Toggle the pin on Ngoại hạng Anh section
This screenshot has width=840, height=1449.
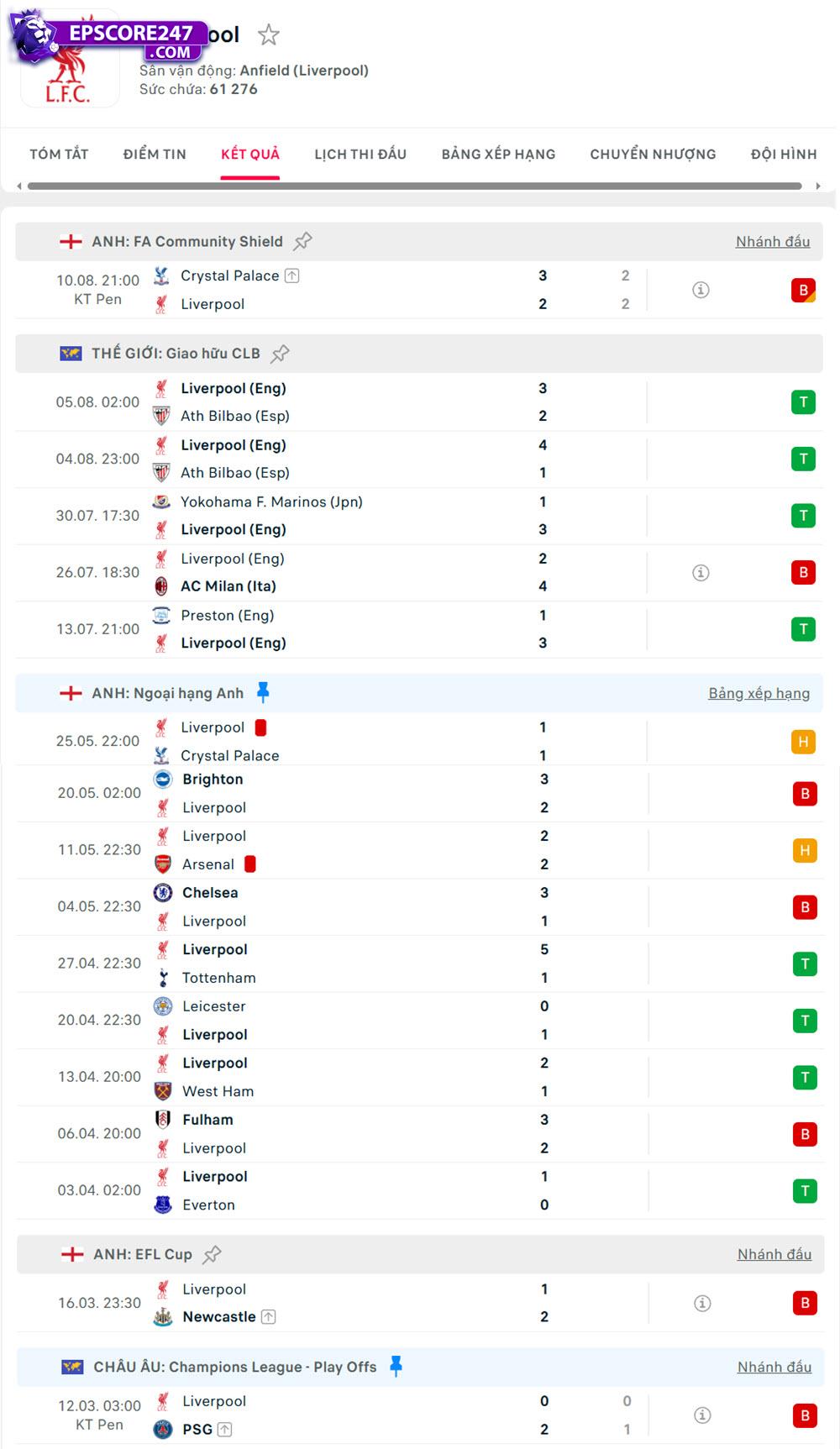point(264,692)
